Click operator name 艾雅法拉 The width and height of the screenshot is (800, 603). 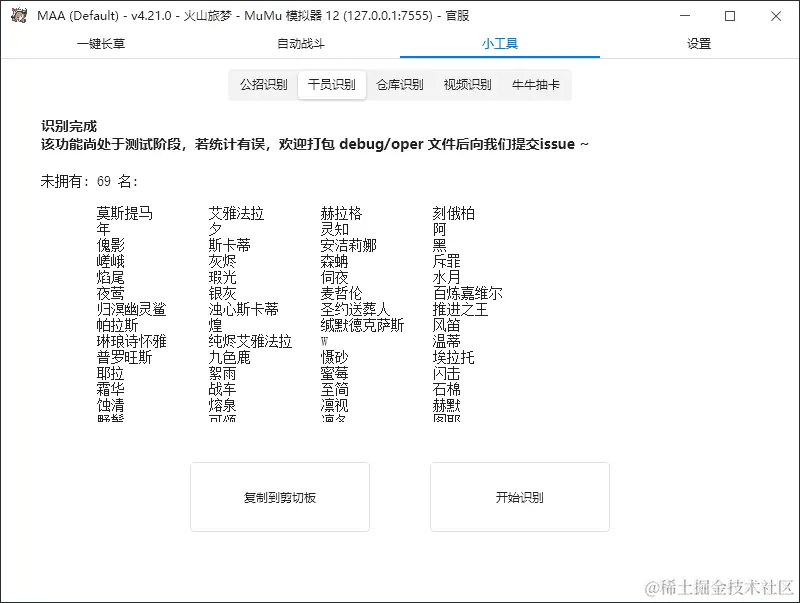(x=236, y=213)
